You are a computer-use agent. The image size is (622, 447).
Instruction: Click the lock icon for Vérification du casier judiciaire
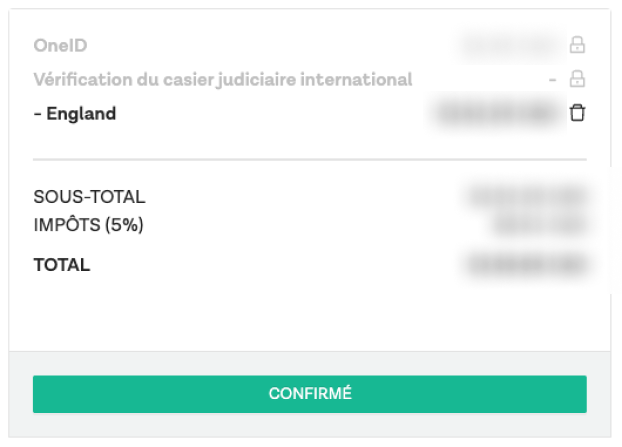[576, 79]
